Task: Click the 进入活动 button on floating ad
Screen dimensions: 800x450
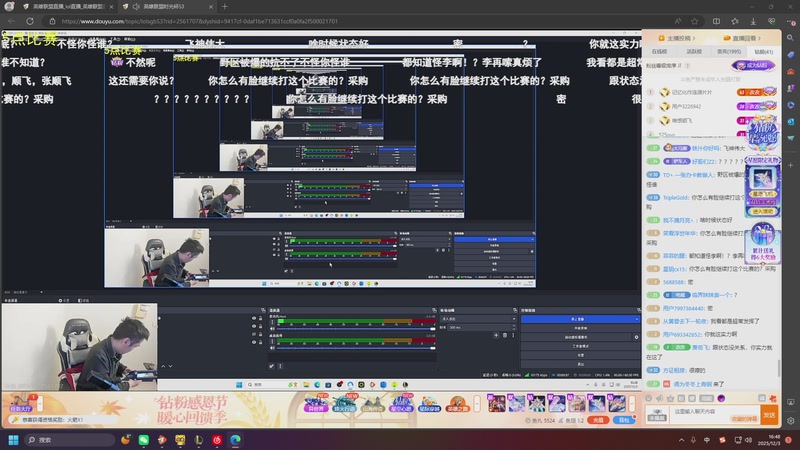Action: 762,211
